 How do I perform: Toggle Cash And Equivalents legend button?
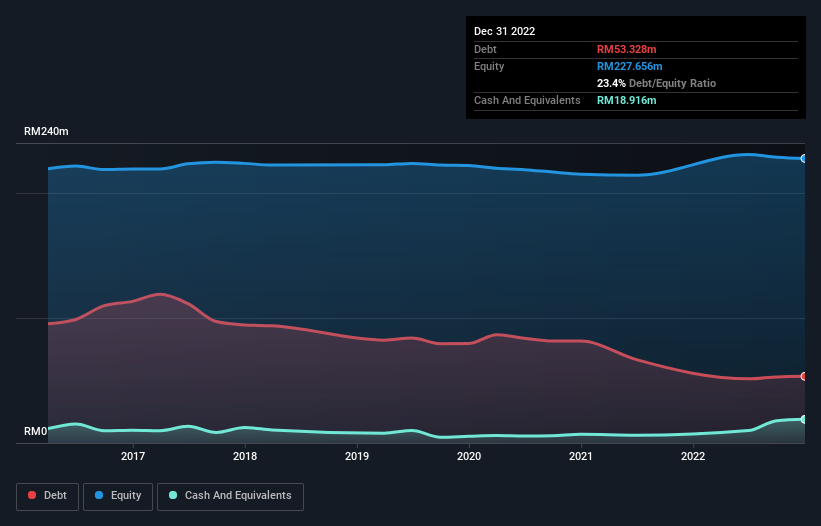click(x=230, y=496)
